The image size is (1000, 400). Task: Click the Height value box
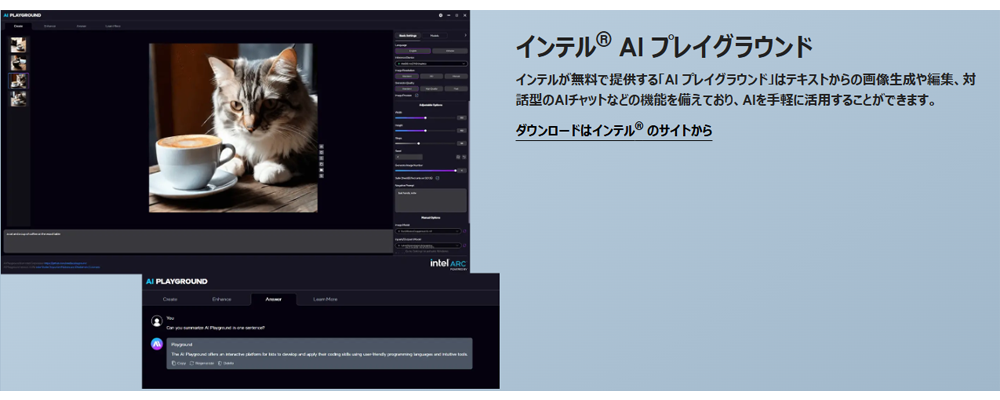462,131
